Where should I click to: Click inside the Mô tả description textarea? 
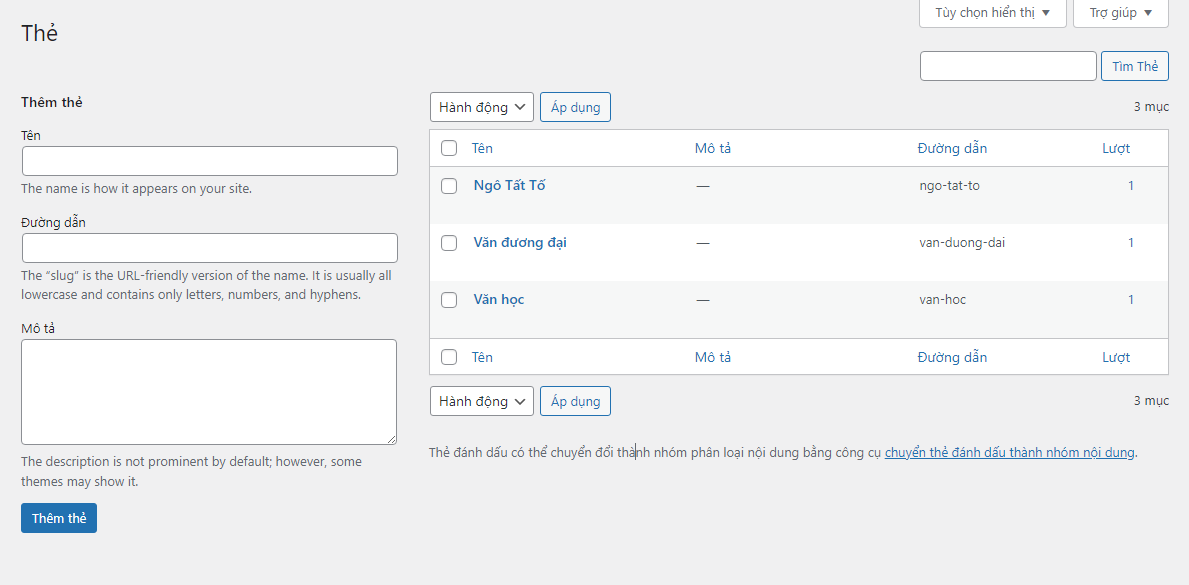click(209, 391)
